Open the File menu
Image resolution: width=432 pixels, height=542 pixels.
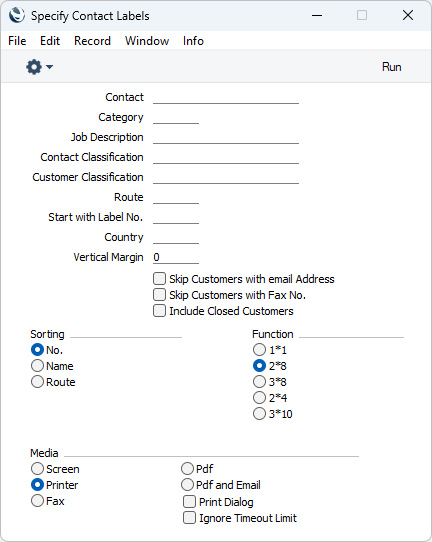(17, 41)
